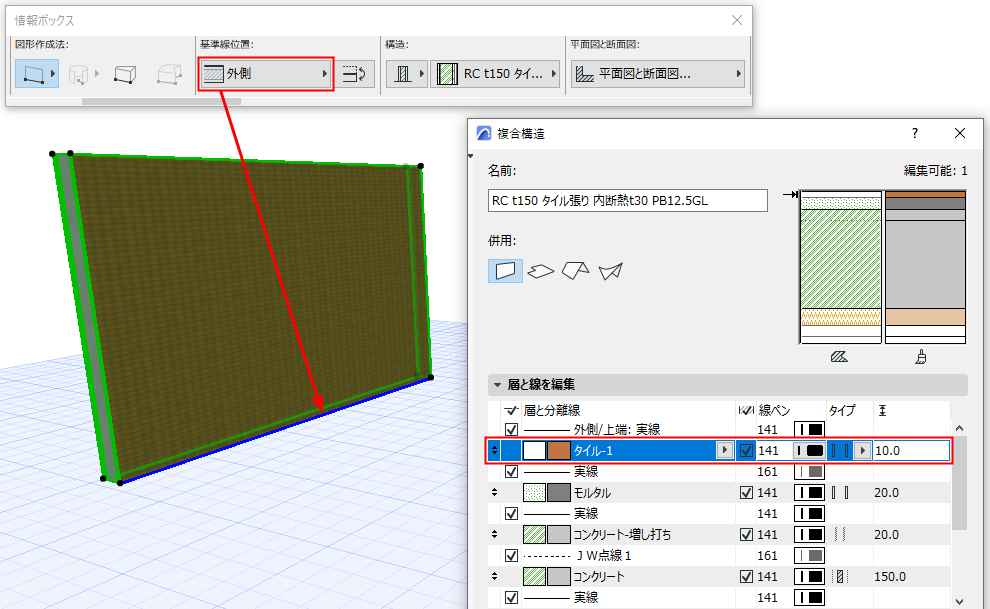The height and width of the screenshot is (609, 990).
Task: Open the arrow next to straight wall method
Action: [53, 74]
